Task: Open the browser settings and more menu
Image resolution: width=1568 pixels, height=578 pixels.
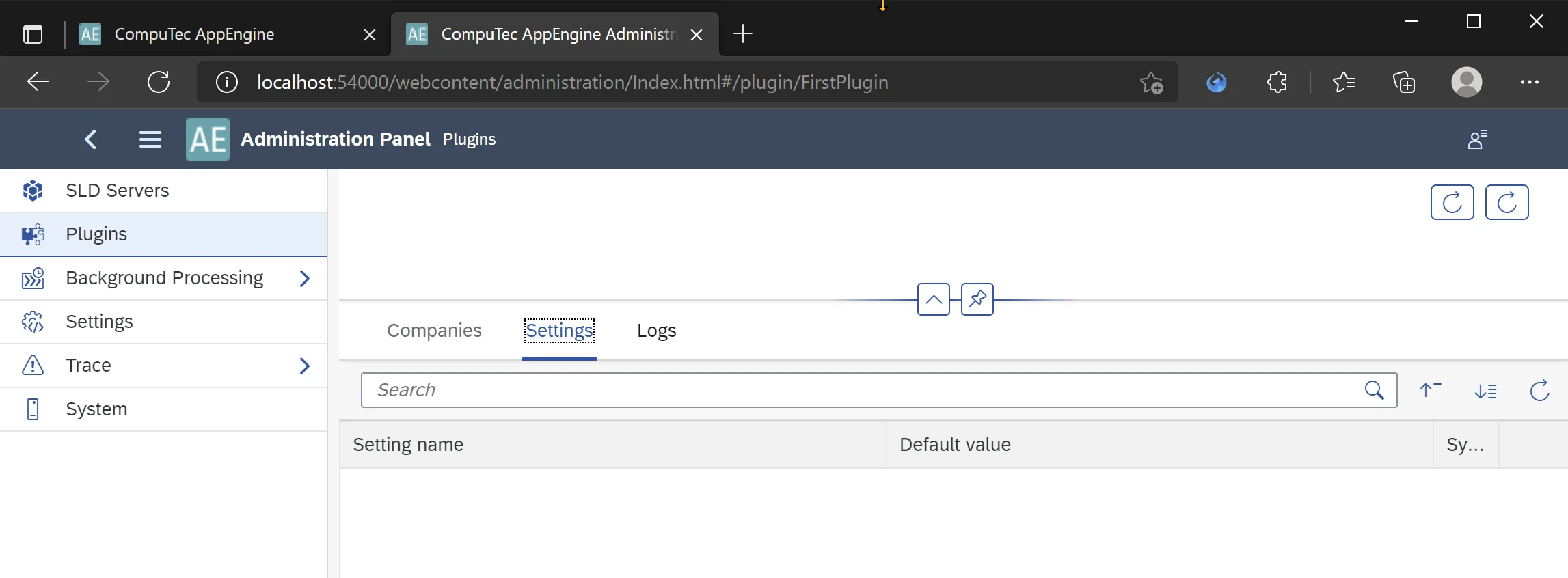Action: pyautogui.click(x=1530, y=82)
